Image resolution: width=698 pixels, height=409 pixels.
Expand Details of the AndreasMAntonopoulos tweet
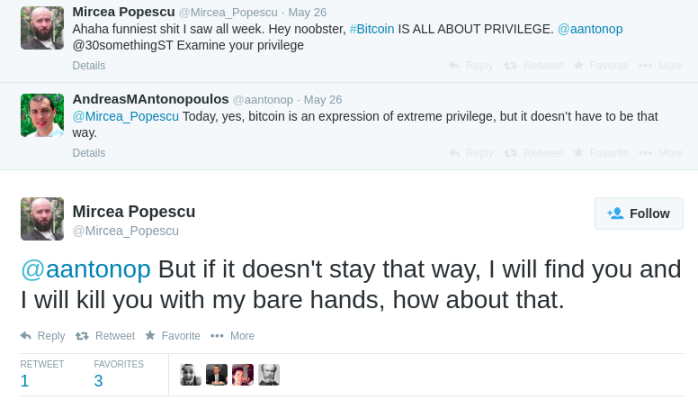click(88, 153)
